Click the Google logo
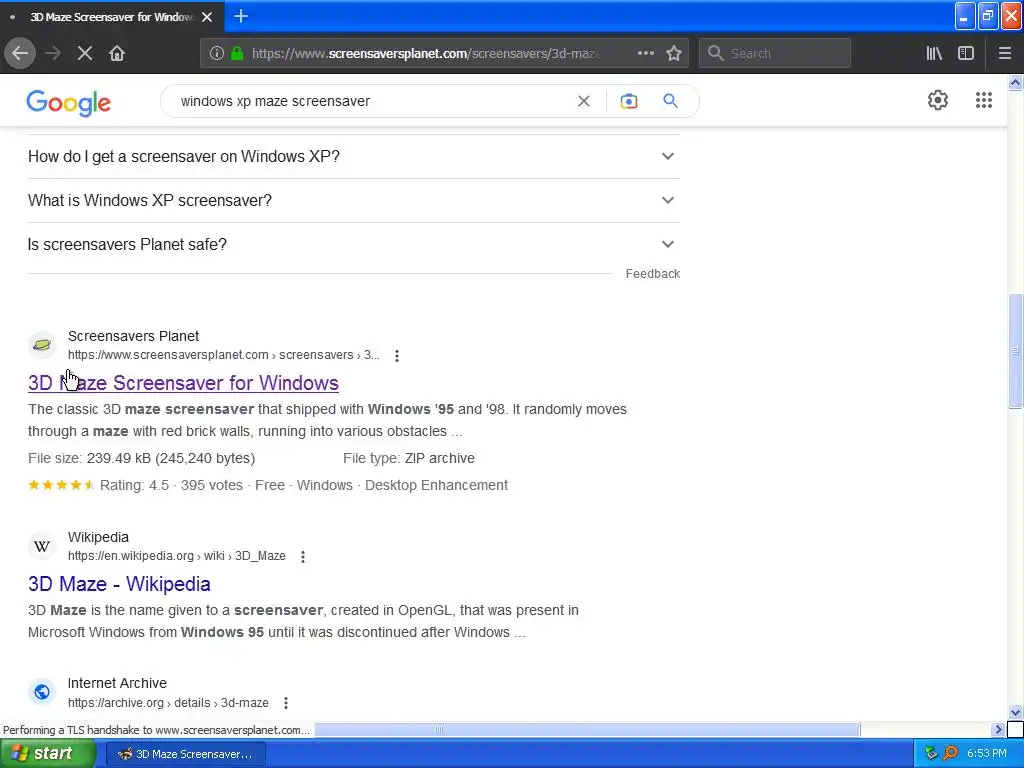1024x768 pixels. [69, 103]
